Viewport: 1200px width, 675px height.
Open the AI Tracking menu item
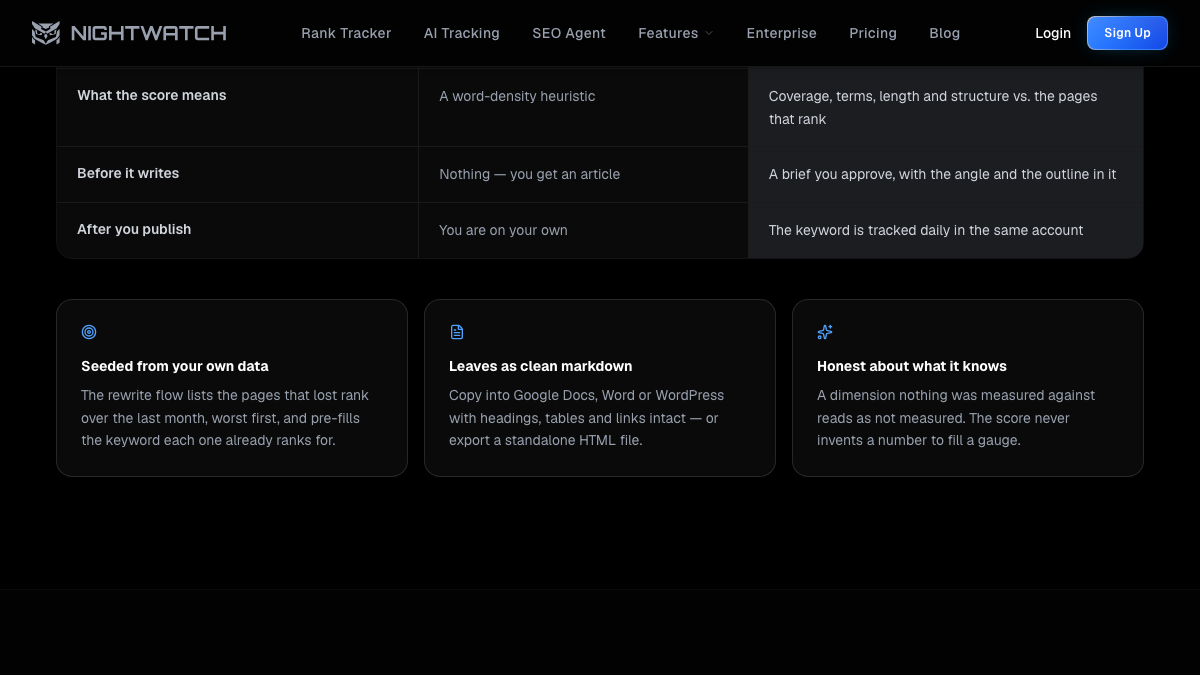pyautogui.click(x=462, y=33)
